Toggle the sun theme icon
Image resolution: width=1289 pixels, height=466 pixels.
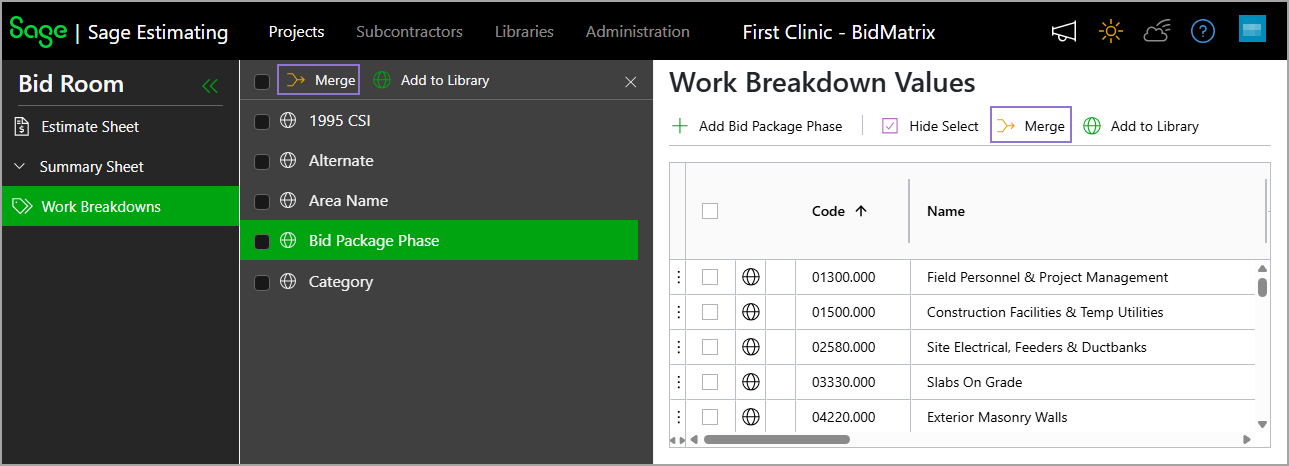point(1110,31)
